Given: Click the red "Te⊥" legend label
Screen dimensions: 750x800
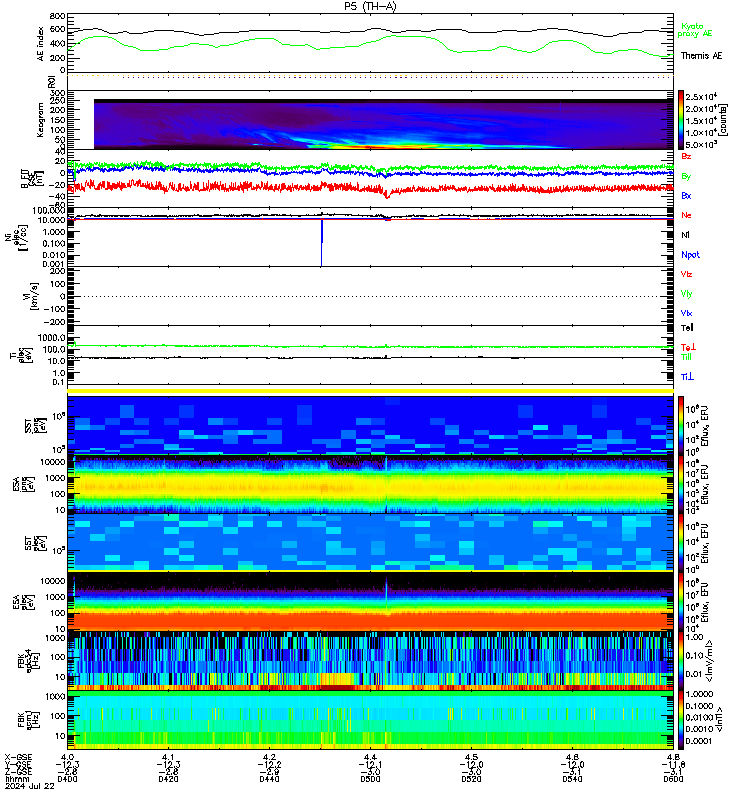Looking at the screenshot, I should click(x=688, y=347).
